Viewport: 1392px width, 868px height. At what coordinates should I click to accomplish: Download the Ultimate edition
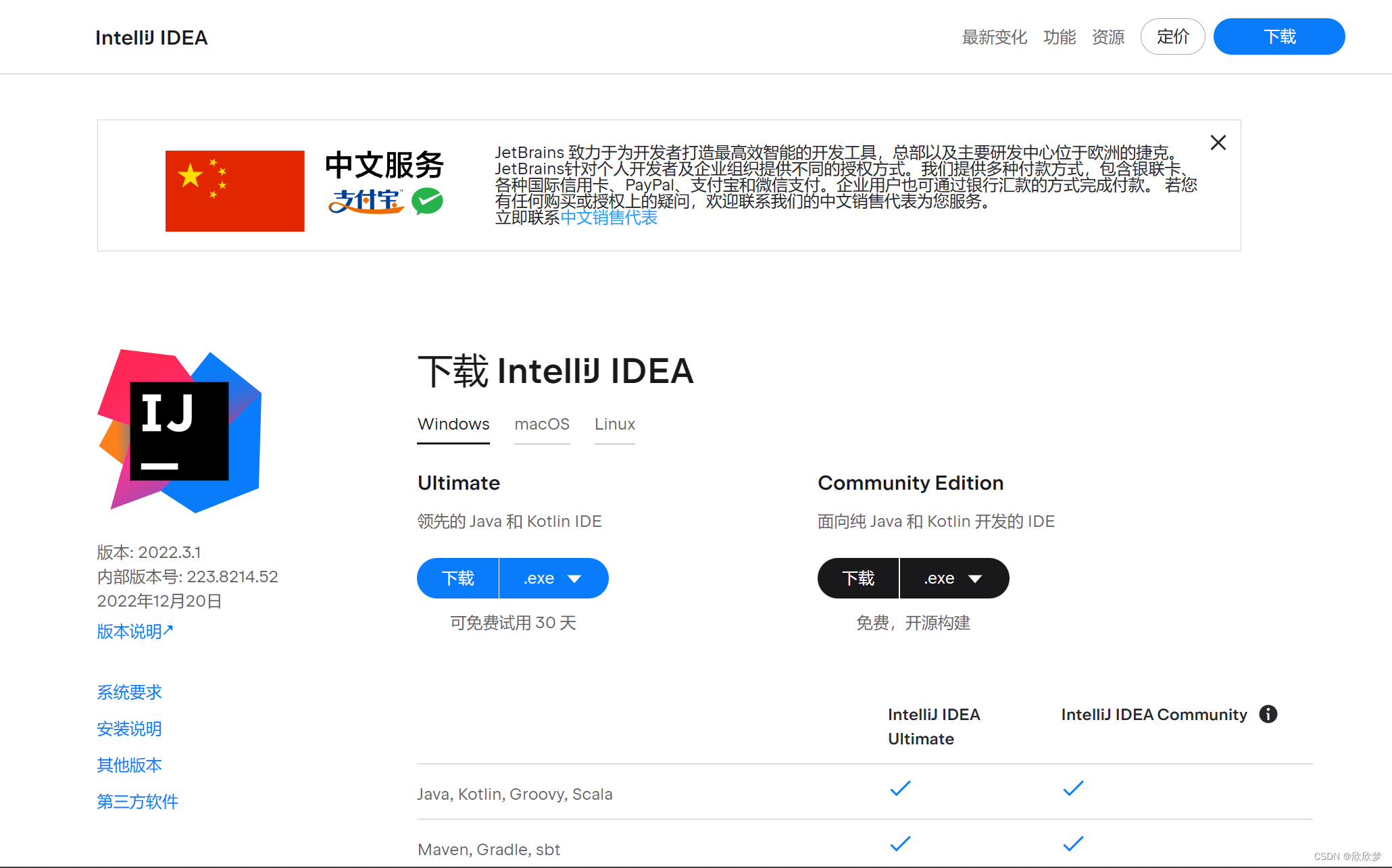(458, 578)
